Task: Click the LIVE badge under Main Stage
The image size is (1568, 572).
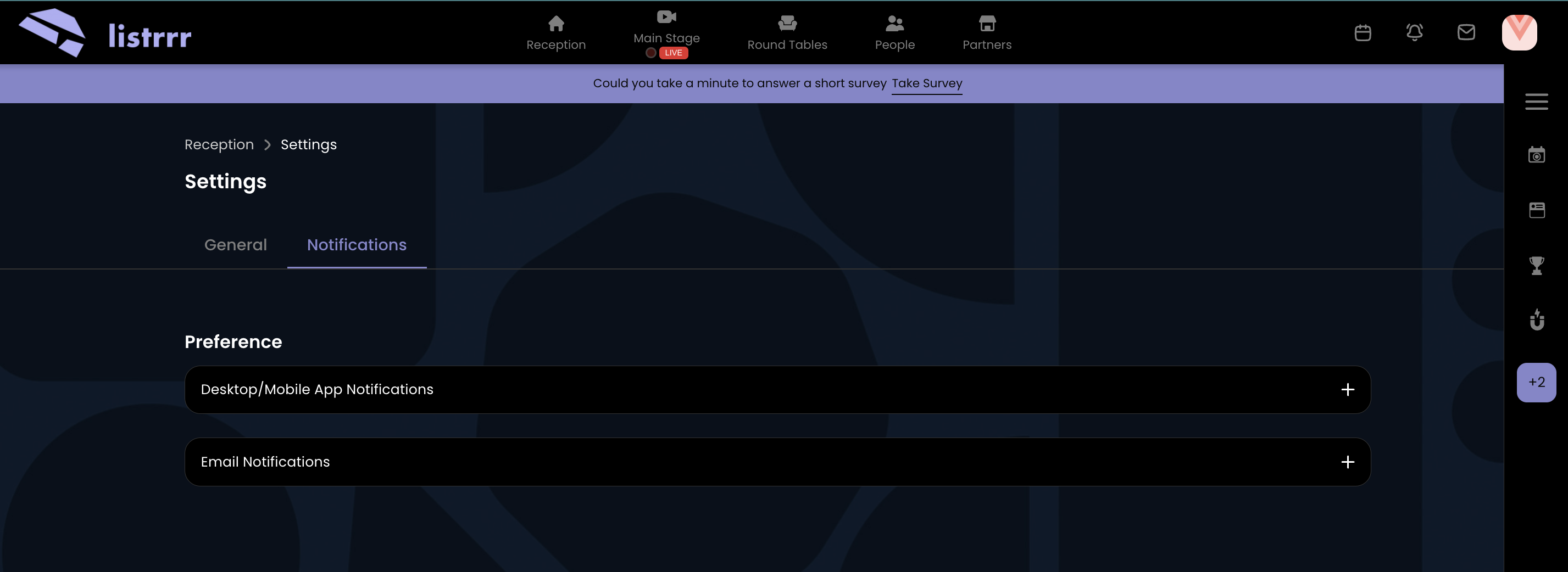Action: pyautogui.click(x=673, y=53)
